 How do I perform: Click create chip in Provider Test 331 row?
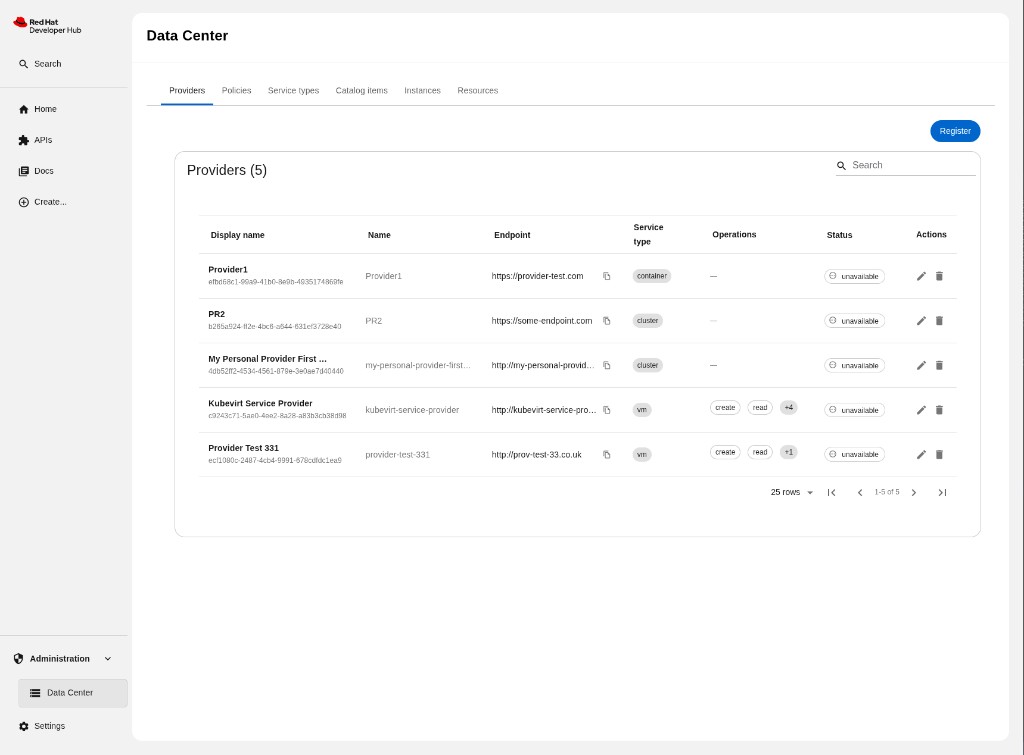point(725,452)
